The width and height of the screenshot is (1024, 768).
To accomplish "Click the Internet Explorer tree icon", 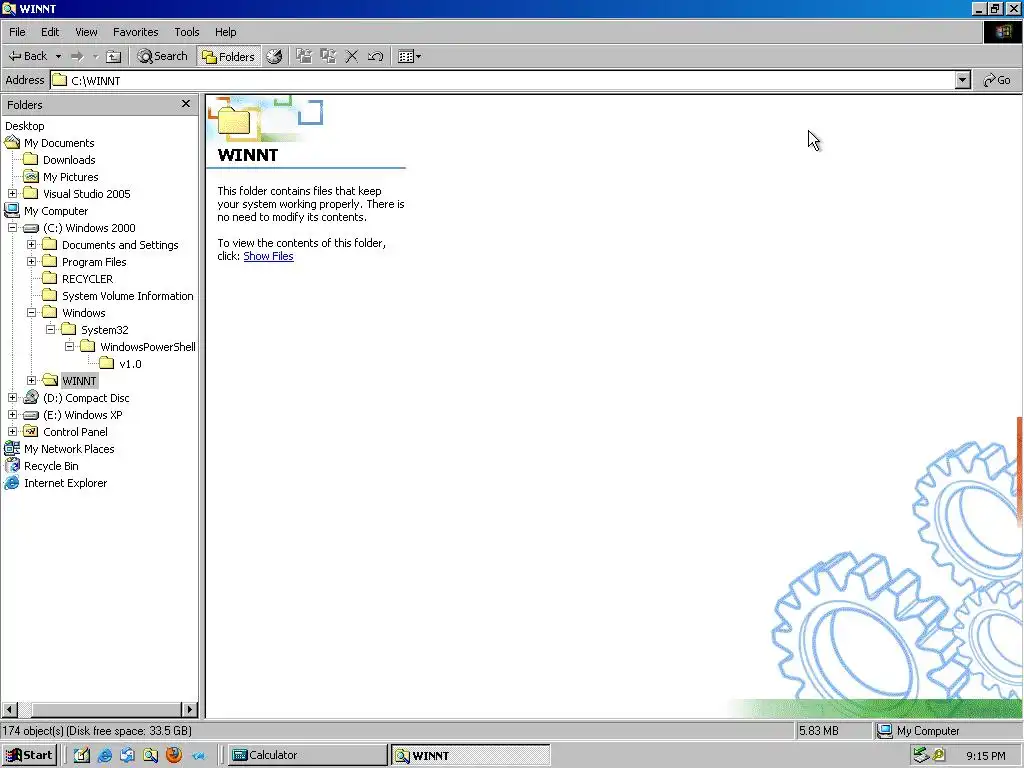I will click(12, 483).
